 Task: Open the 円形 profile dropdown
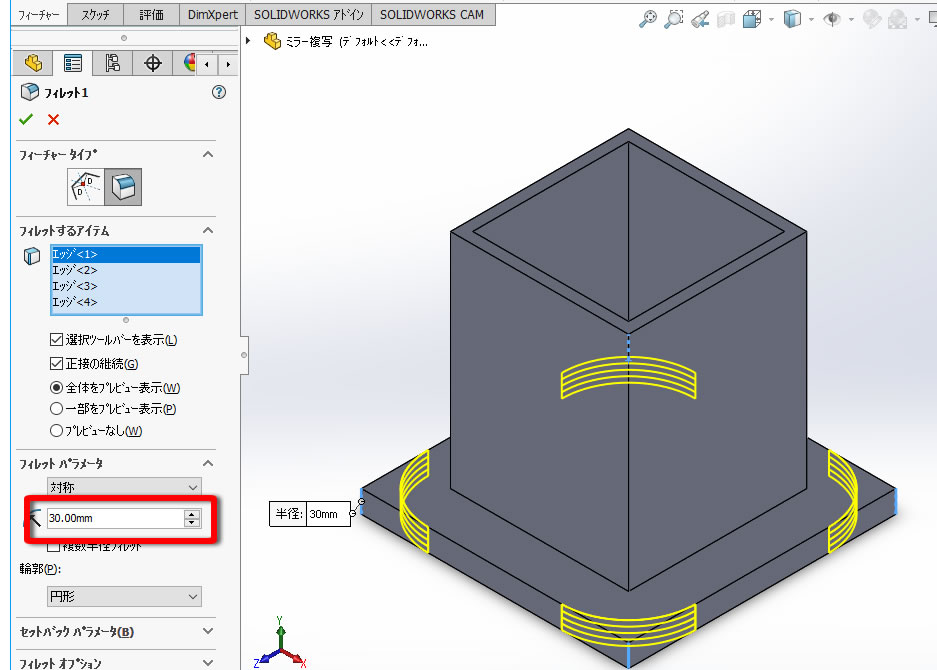point(124,596)
